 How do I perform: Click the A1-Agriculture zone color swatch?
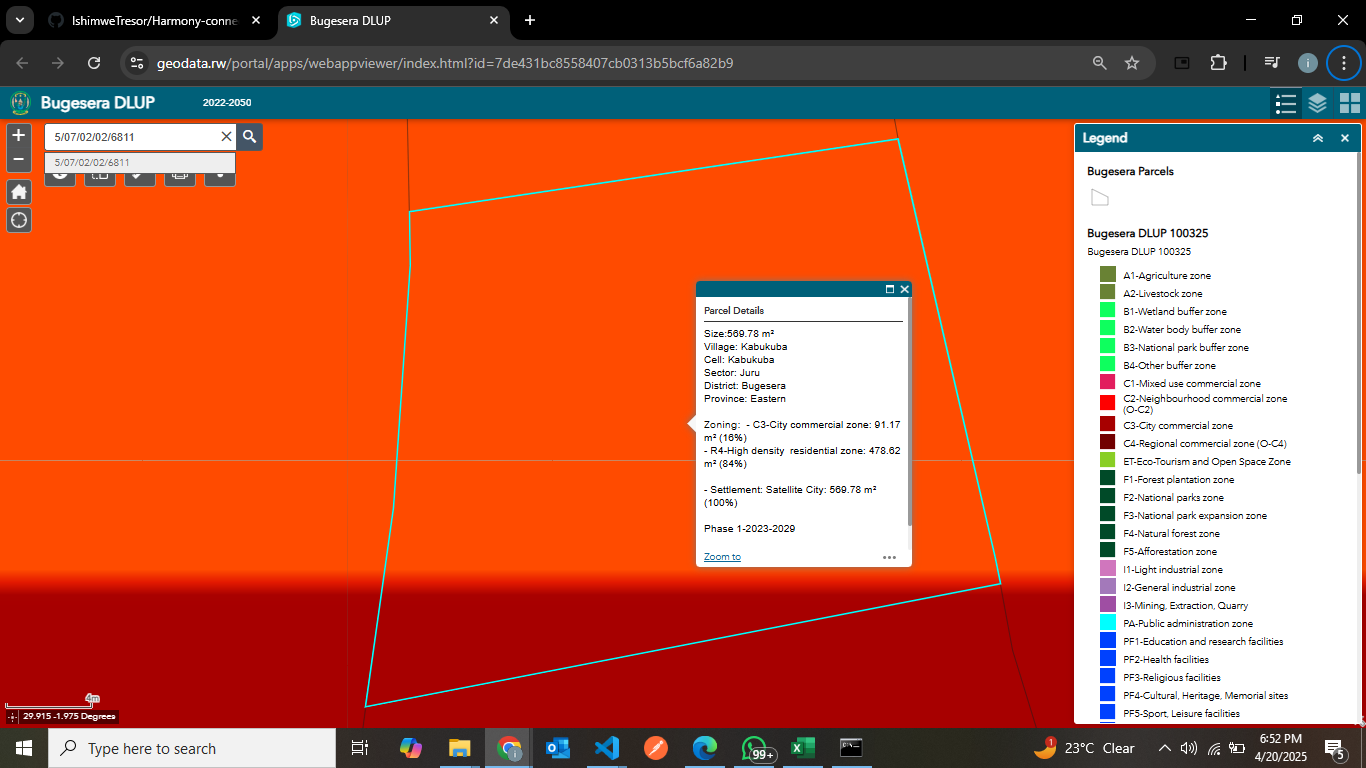pyautogui.click(x=1107, y=274)
